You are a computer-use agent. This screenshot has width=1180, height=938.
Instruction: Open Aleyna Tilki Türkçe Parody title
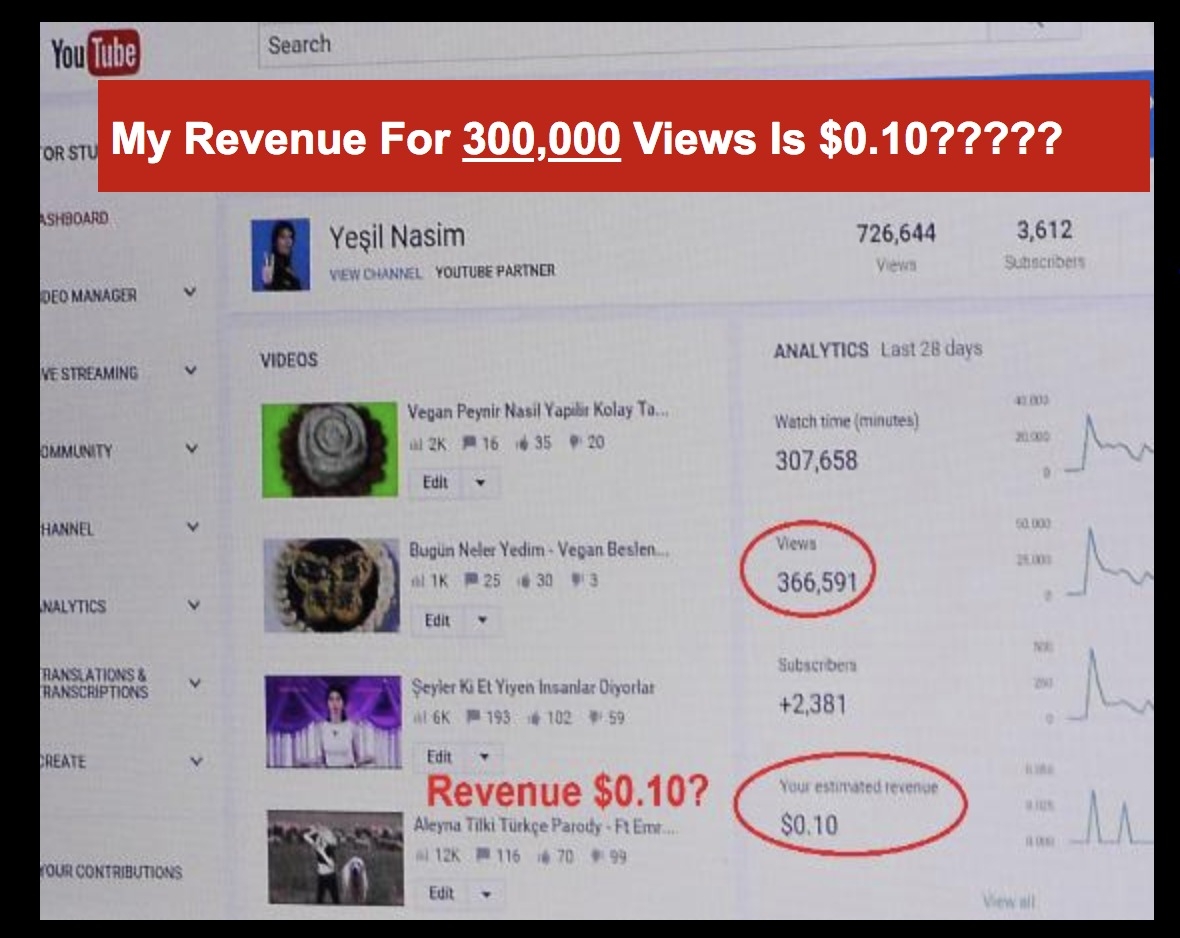545,826
